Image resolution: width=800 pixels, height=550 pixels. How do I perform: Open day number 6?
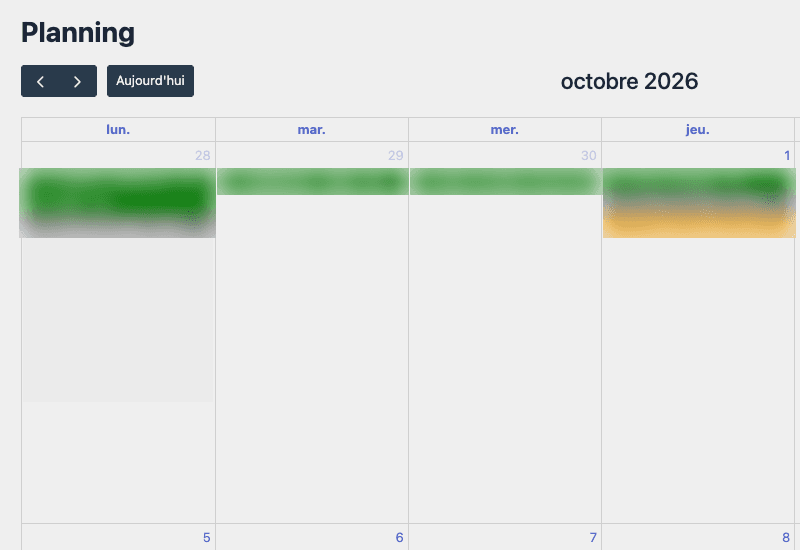click(x=399, y=537)
